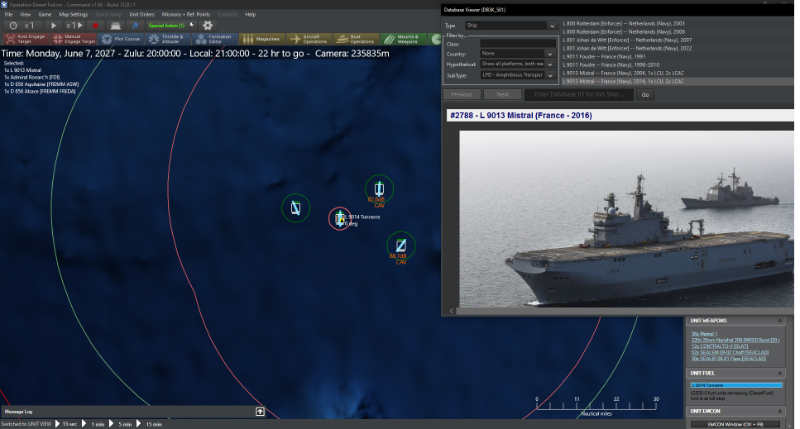The height and width of the screenshot is (429, 800).
Task: Expand the Message Log with arrow icon
Action: point(260,411)
